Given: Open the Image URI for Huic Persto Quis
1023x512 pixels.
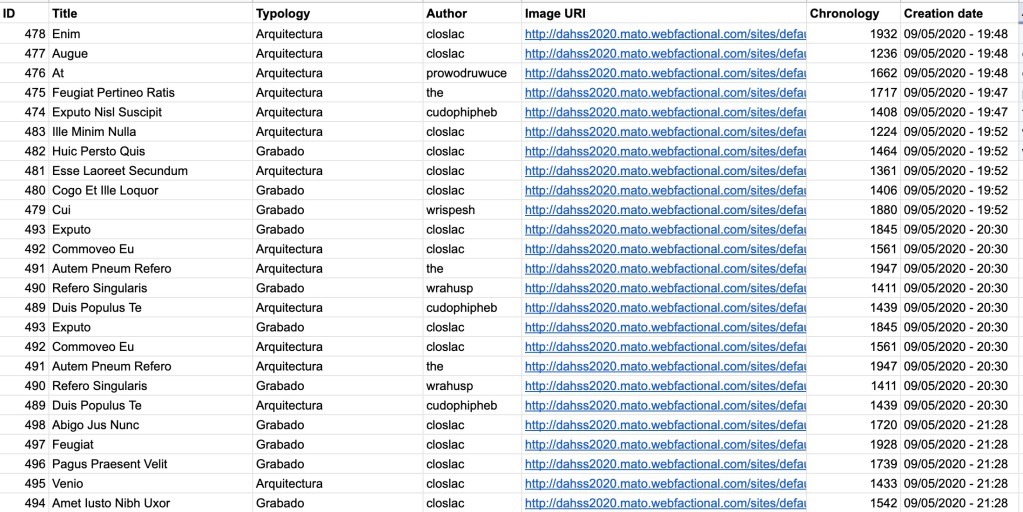Looking at the screenshot, I should click(665, 151).
